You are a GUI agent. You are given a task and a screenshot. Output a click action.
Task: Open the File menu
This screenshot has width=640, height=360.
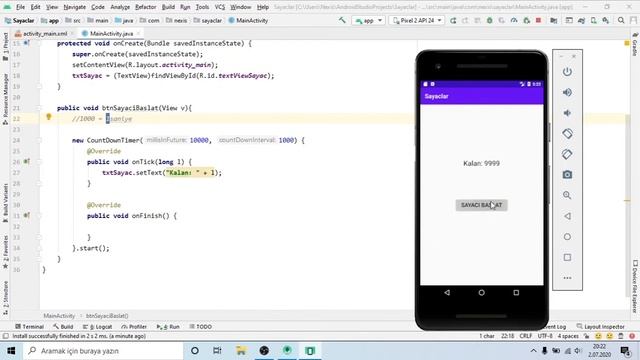[x=20, y=7]
